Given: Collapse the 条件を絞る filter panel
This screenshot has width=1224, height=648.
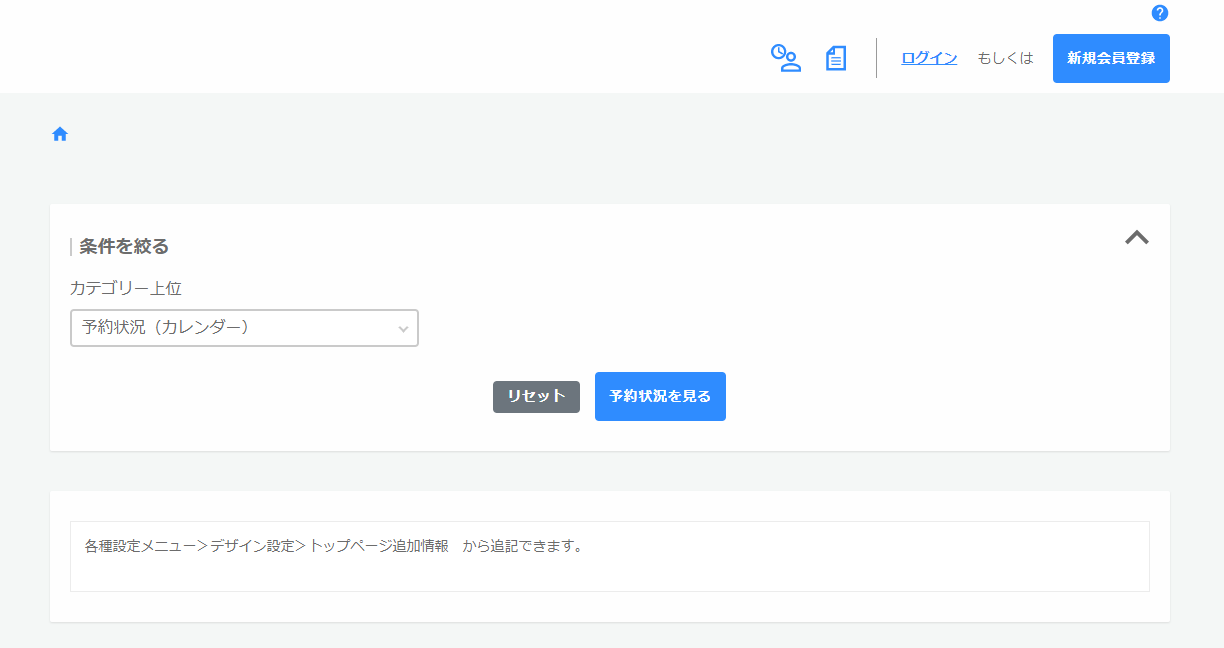Looking at the screenshot, I should [1136, 237].
